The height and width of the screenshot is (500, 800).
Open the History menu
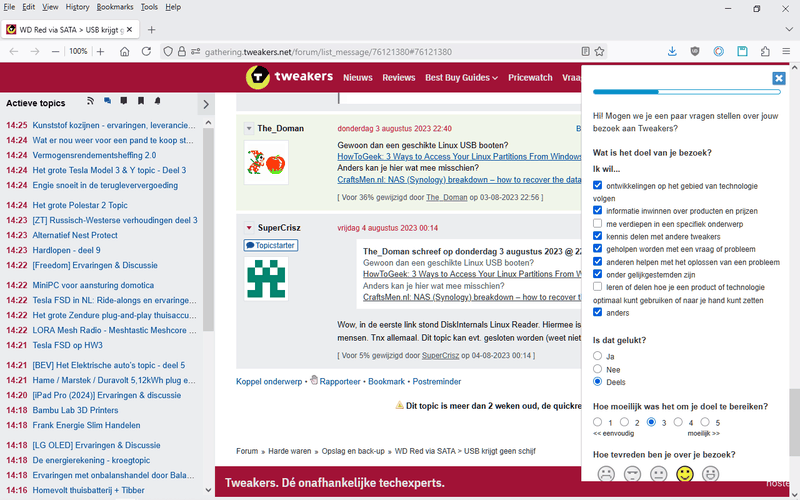click(77, 7)
